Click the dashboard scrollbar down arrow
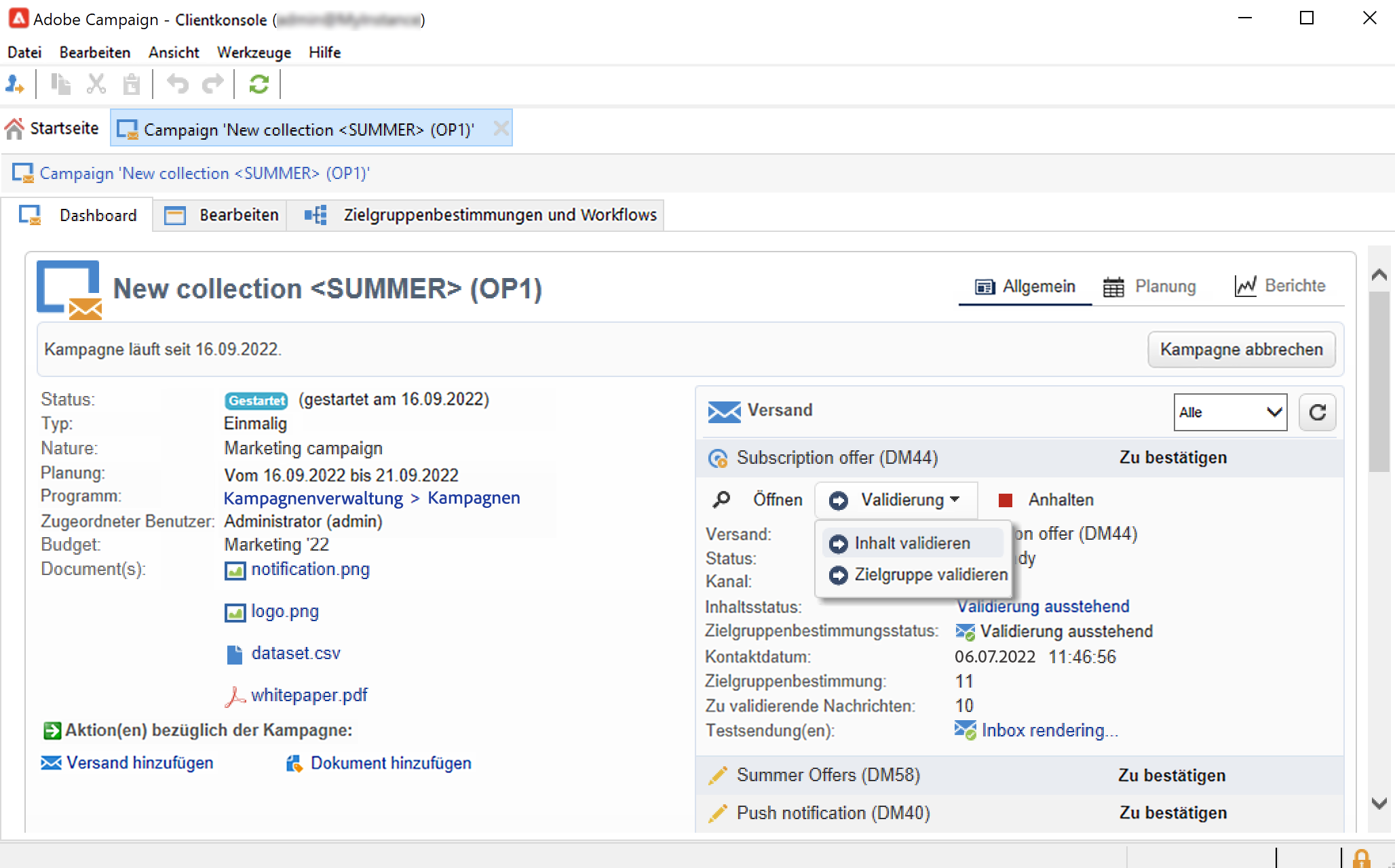The width and height of the screenshot is (1395, 868). click(1379, 804)
